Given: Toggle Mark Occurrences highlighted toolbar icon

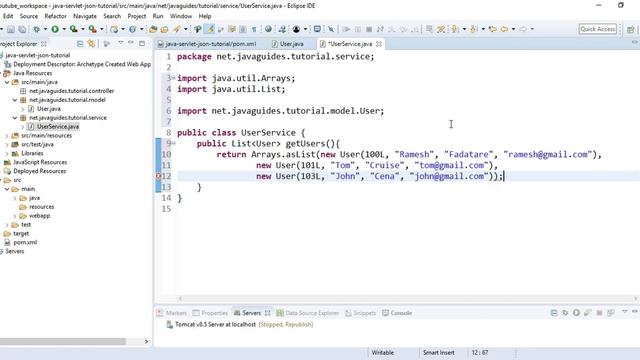Looking at the screenshot, I should (210, 29).
